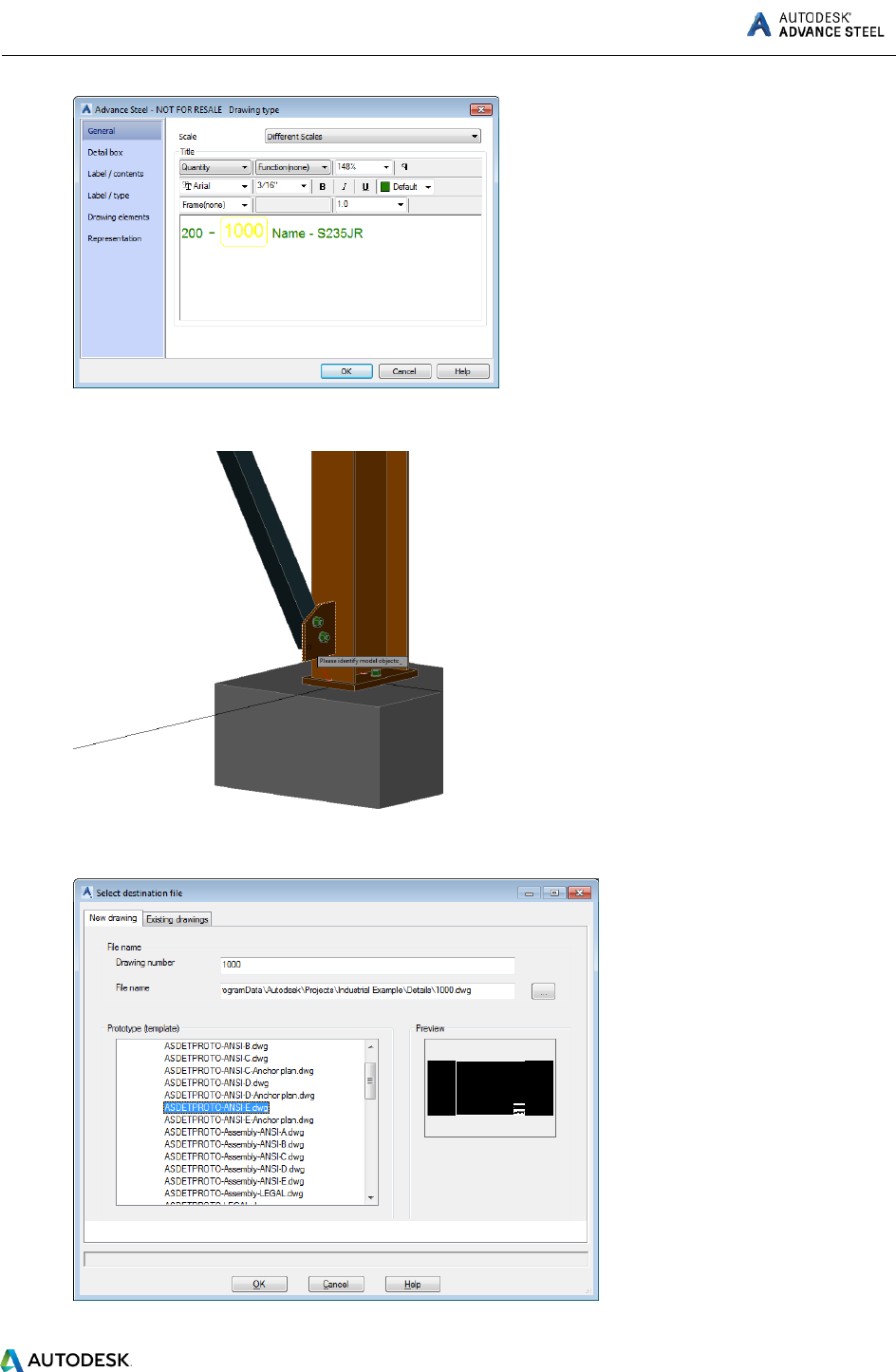Select ASDETPROTO-ANSI-E-Anchor plan.dwg template
Screen dimensions: 896x1372
point(239,1120)
